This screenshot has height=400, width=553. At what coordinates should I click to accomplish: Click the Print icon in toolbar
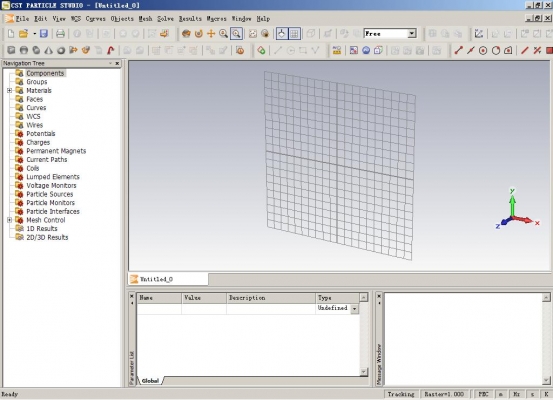[60, 34]
